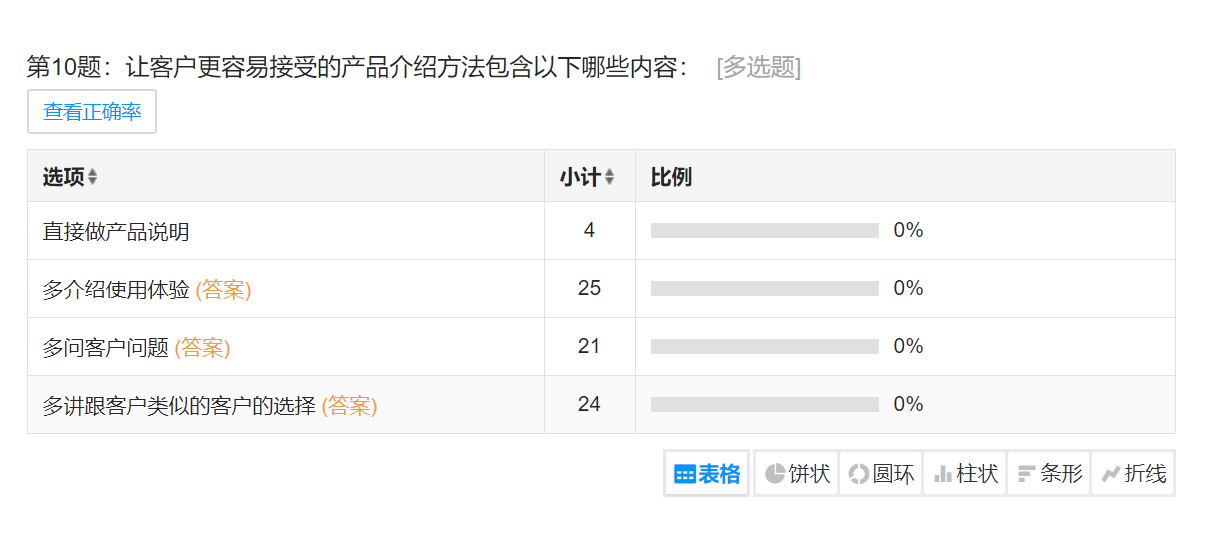1212x540 pixels.
Task: Click 多讲跟客户类似的客户的选择 option text
Action: [179, 405]
